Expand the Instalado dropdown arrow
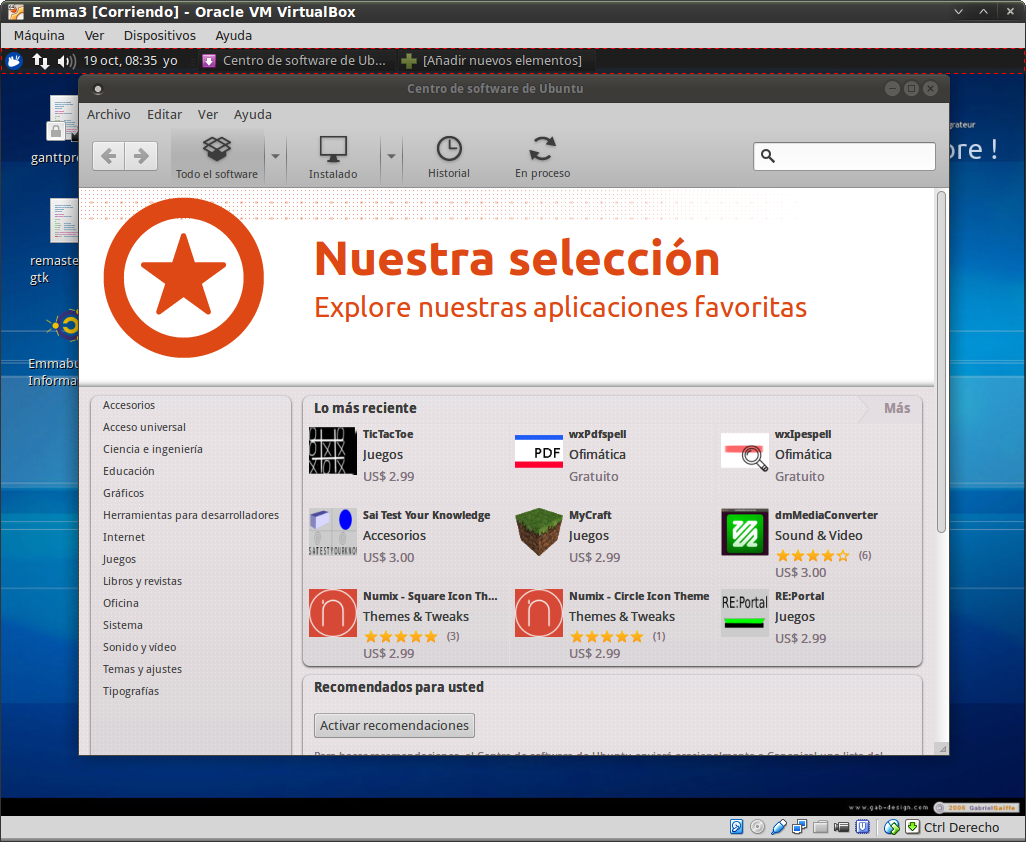The width and height of the screenshot is (1026, 842). tap(391, 156)
